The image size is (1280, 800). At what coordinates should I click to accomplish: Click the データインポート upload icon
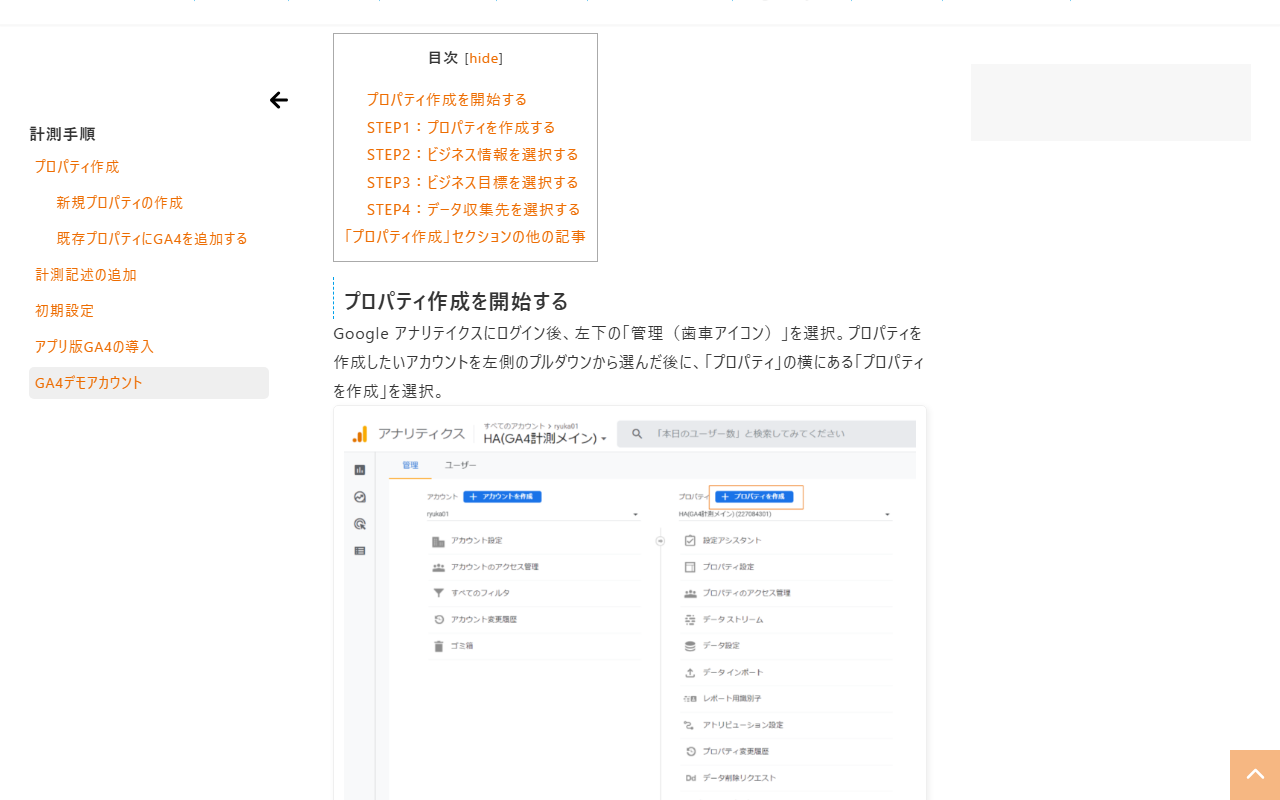pos(690,672)
